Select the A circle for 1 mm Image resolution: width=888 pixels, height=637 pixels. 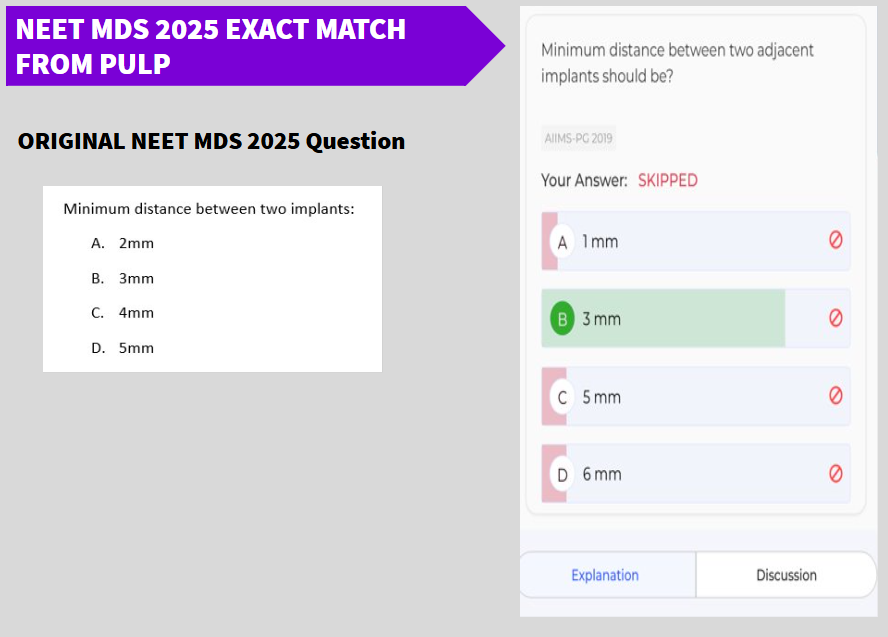click(x=562, y=242)
